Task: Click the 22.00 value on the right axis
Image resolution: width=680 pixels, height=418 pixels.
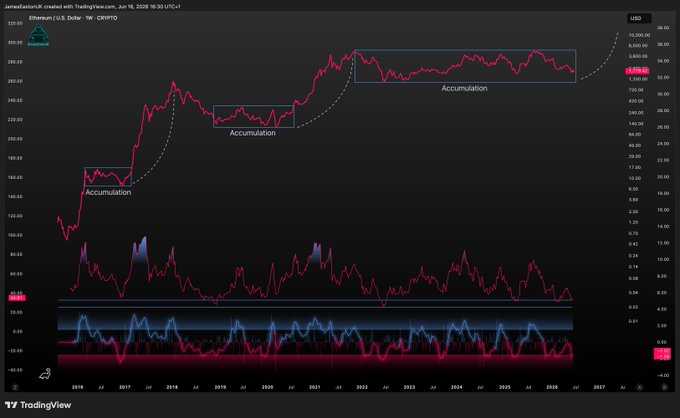Action: [x=663, y=160]
